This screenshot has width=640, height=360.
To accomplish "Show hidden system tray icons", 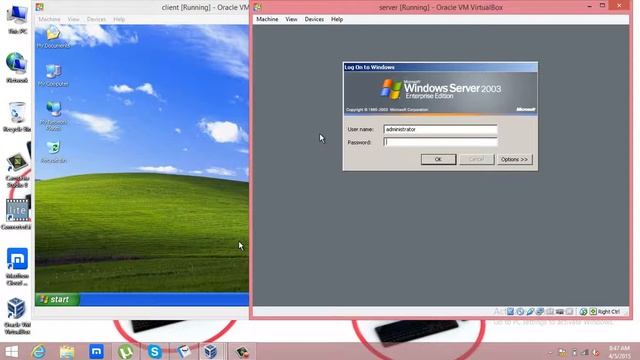I will 550,353.
